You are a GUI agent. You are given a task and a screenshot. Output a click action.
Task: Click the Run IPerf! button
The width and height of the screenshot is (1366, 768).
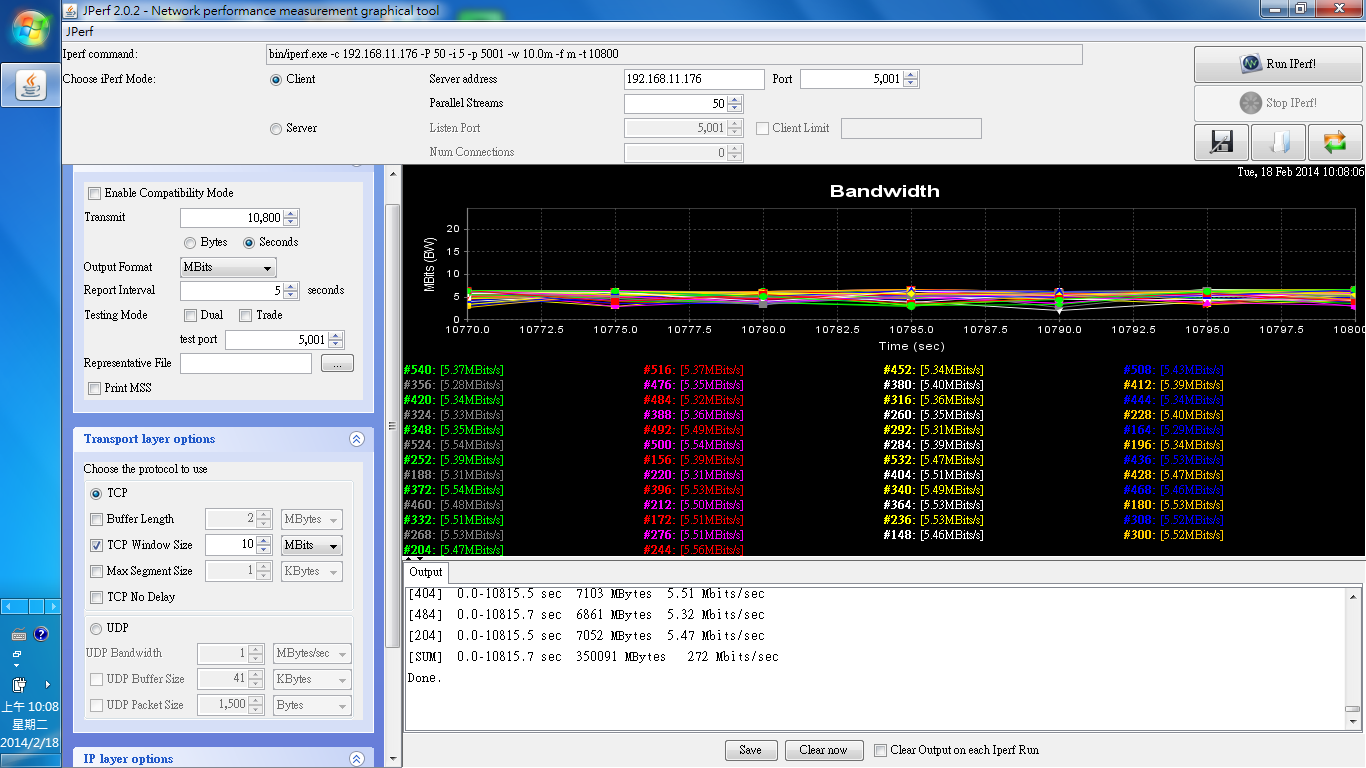point(1278,64)
